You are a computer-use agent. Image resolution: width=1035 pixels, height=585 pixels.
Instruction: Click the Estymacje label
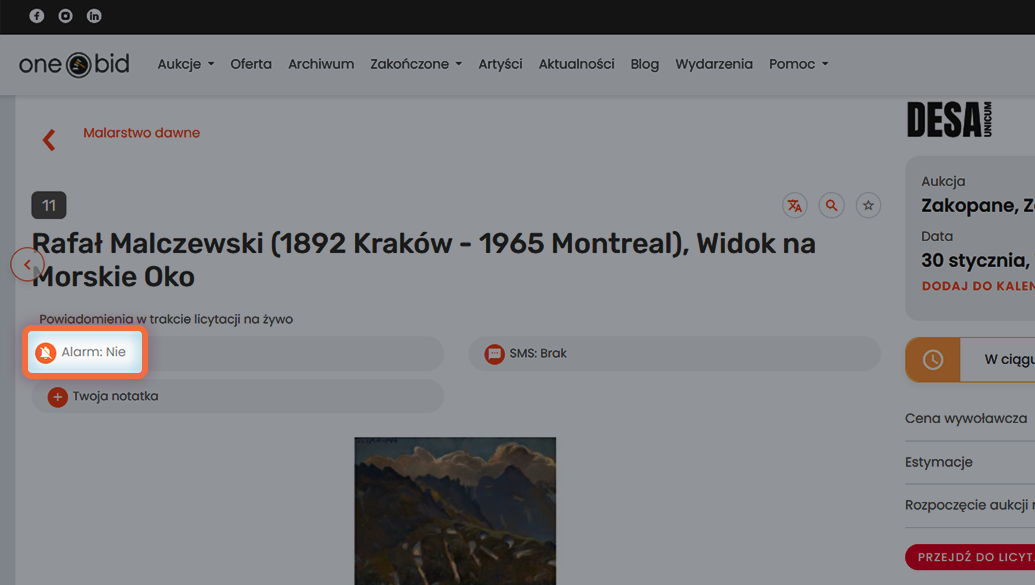tap(939, 462)
